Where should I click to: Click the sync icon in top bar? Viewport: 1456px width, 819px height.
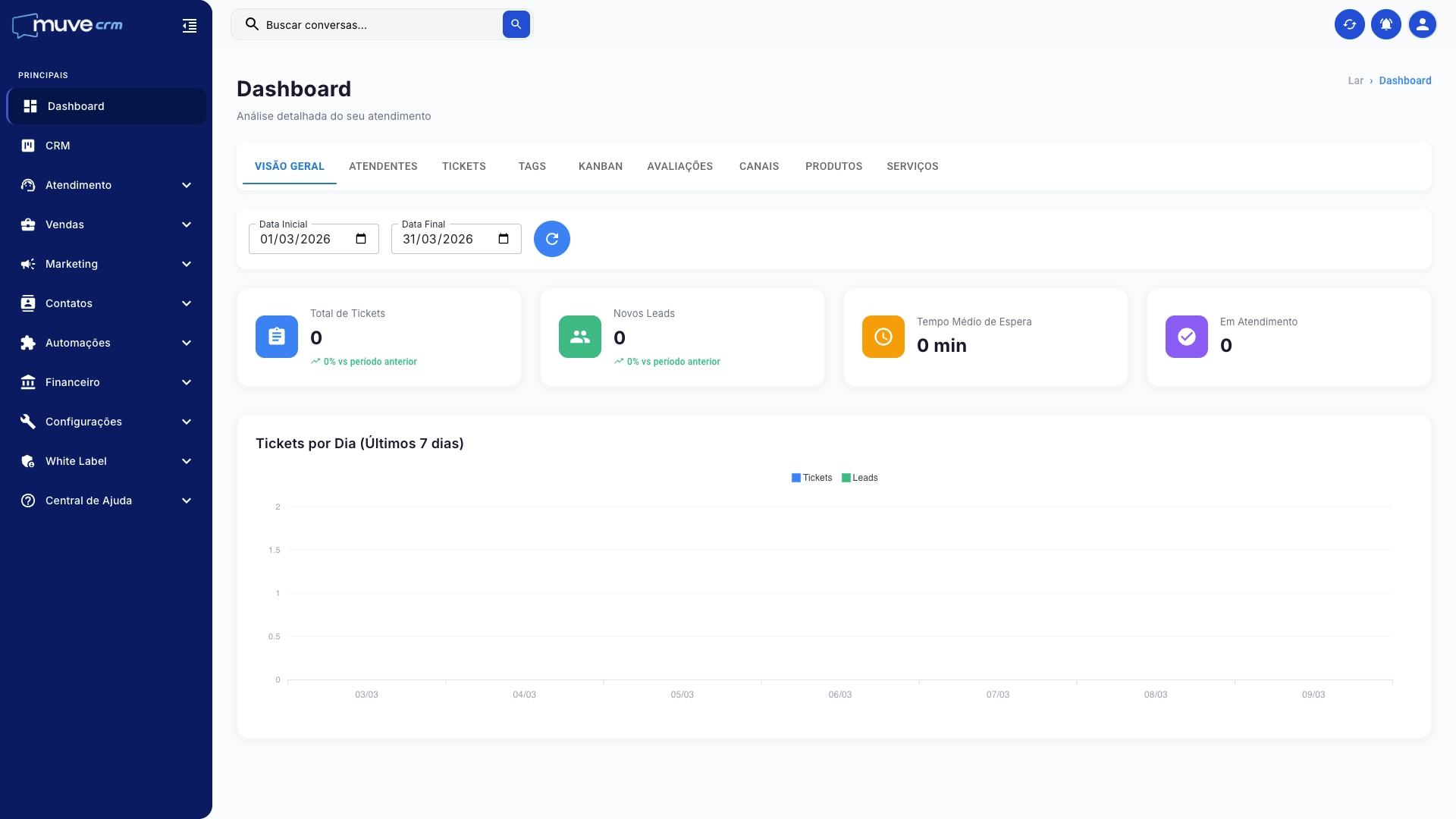coord(1349,24)
